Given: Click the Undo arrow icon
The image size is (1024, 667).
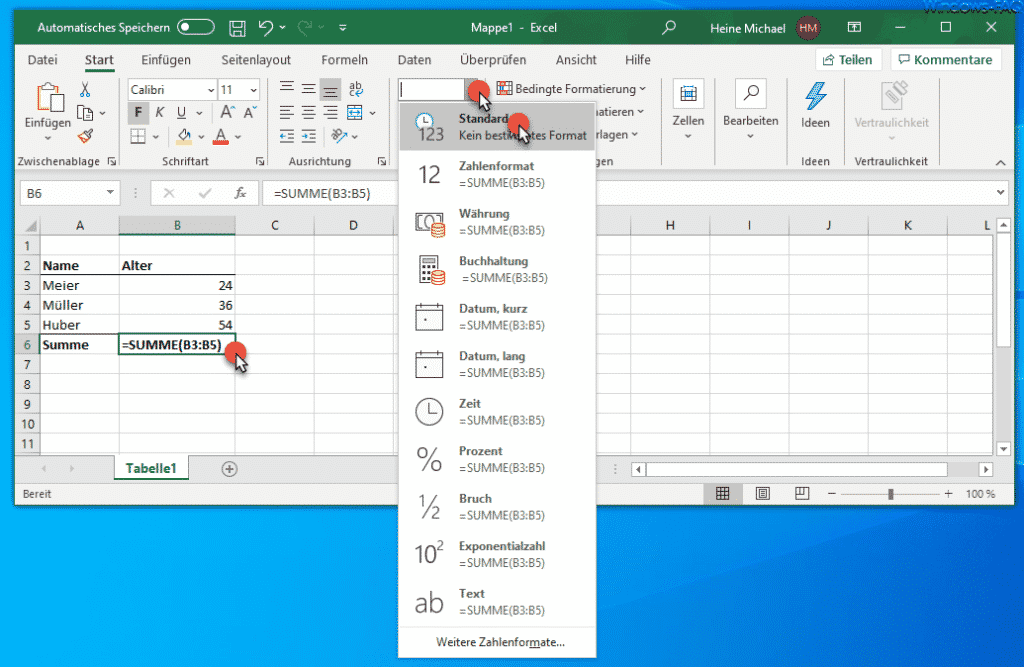Looking at the screenshot, I should point(266,27).
